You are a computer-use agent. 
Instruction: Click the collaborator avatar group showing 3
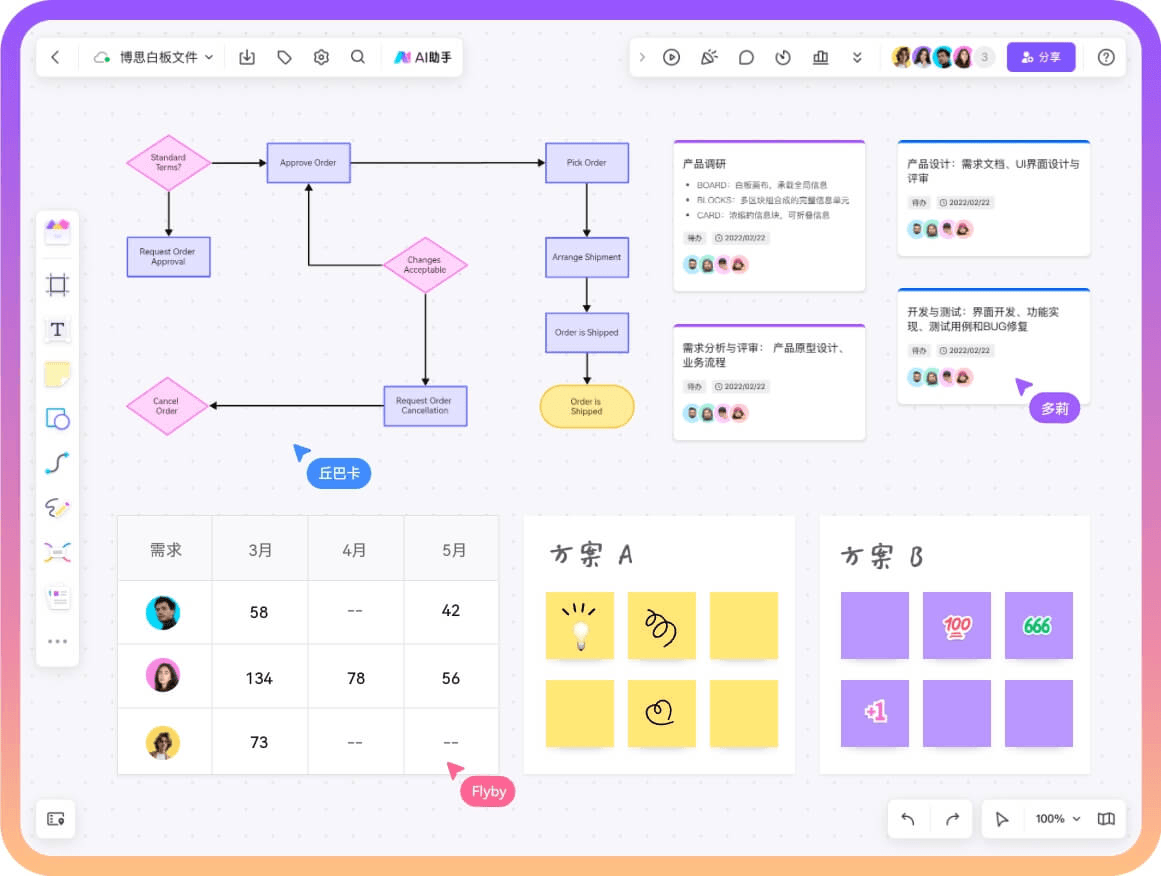(940, 57)
